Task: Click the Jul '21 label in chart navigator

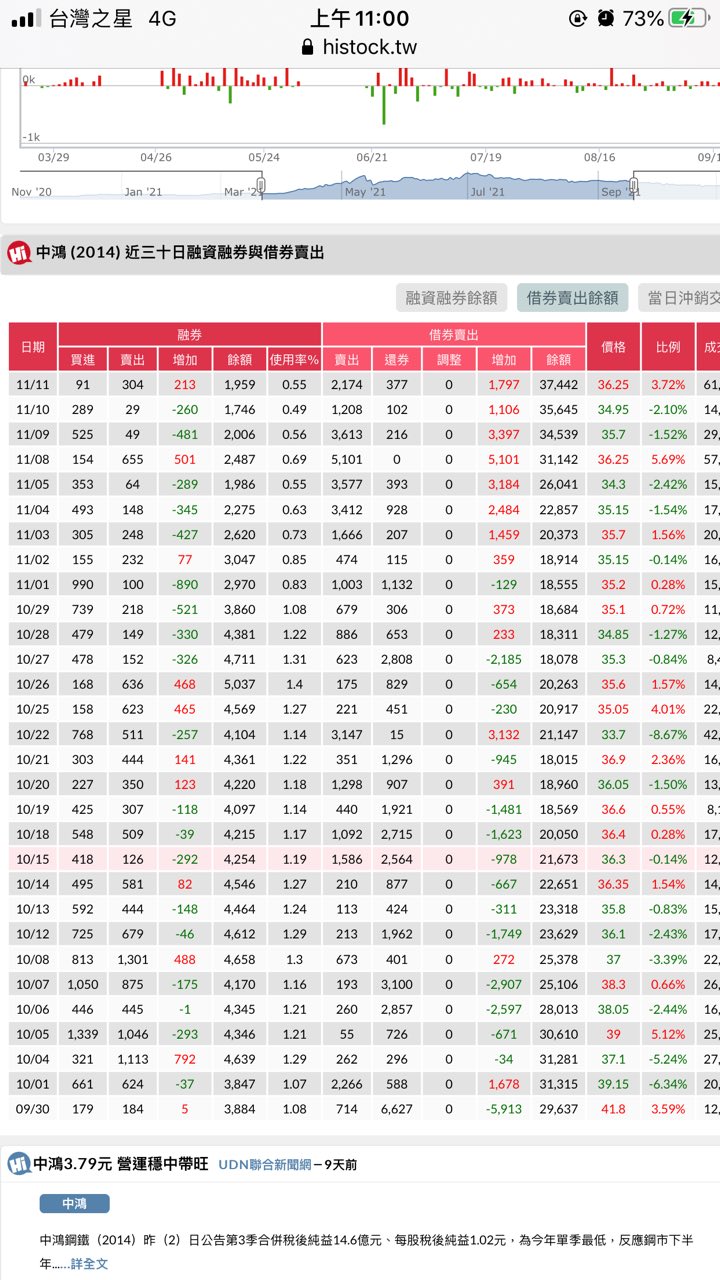Action: point(487,192)
